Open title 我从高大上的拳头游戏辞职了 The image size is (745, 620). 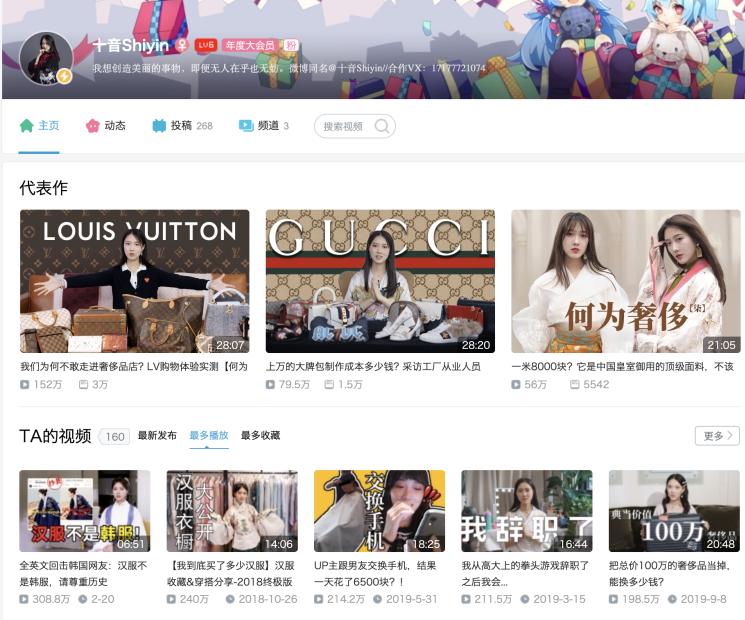pyautogui.click(x=525, y=573)
